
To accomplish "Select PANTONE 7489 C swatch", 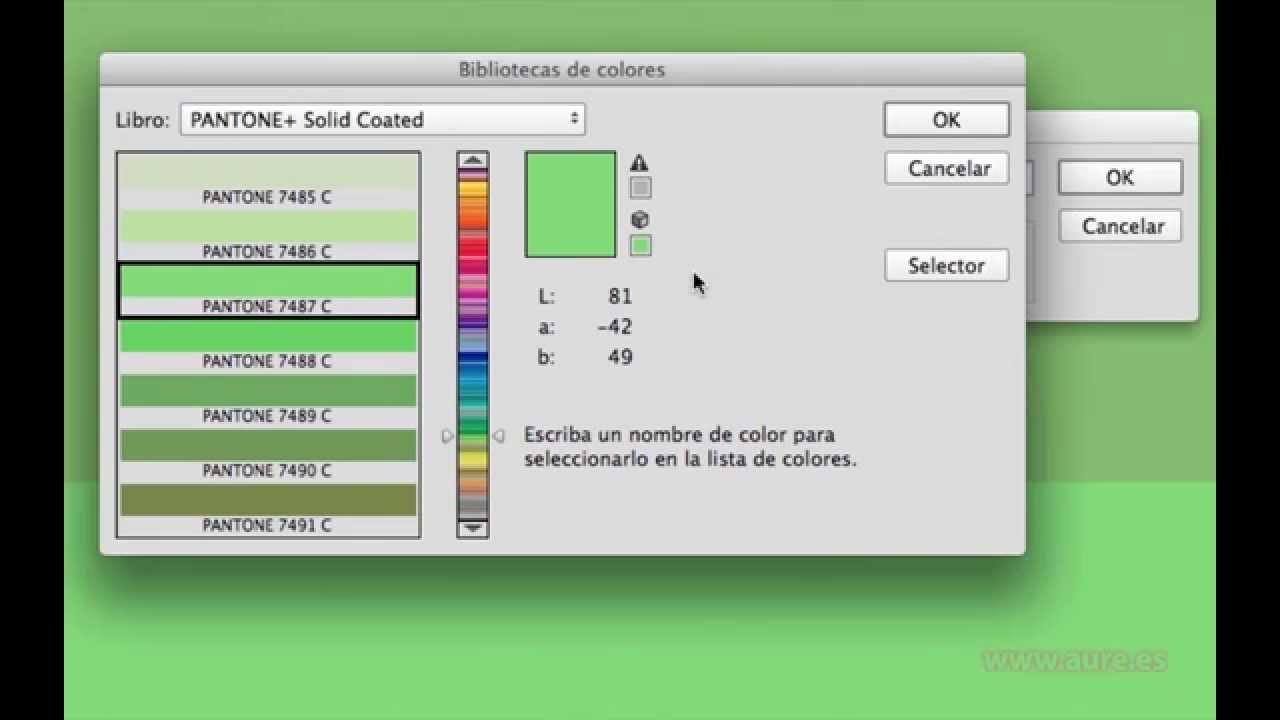I will 268,400.
